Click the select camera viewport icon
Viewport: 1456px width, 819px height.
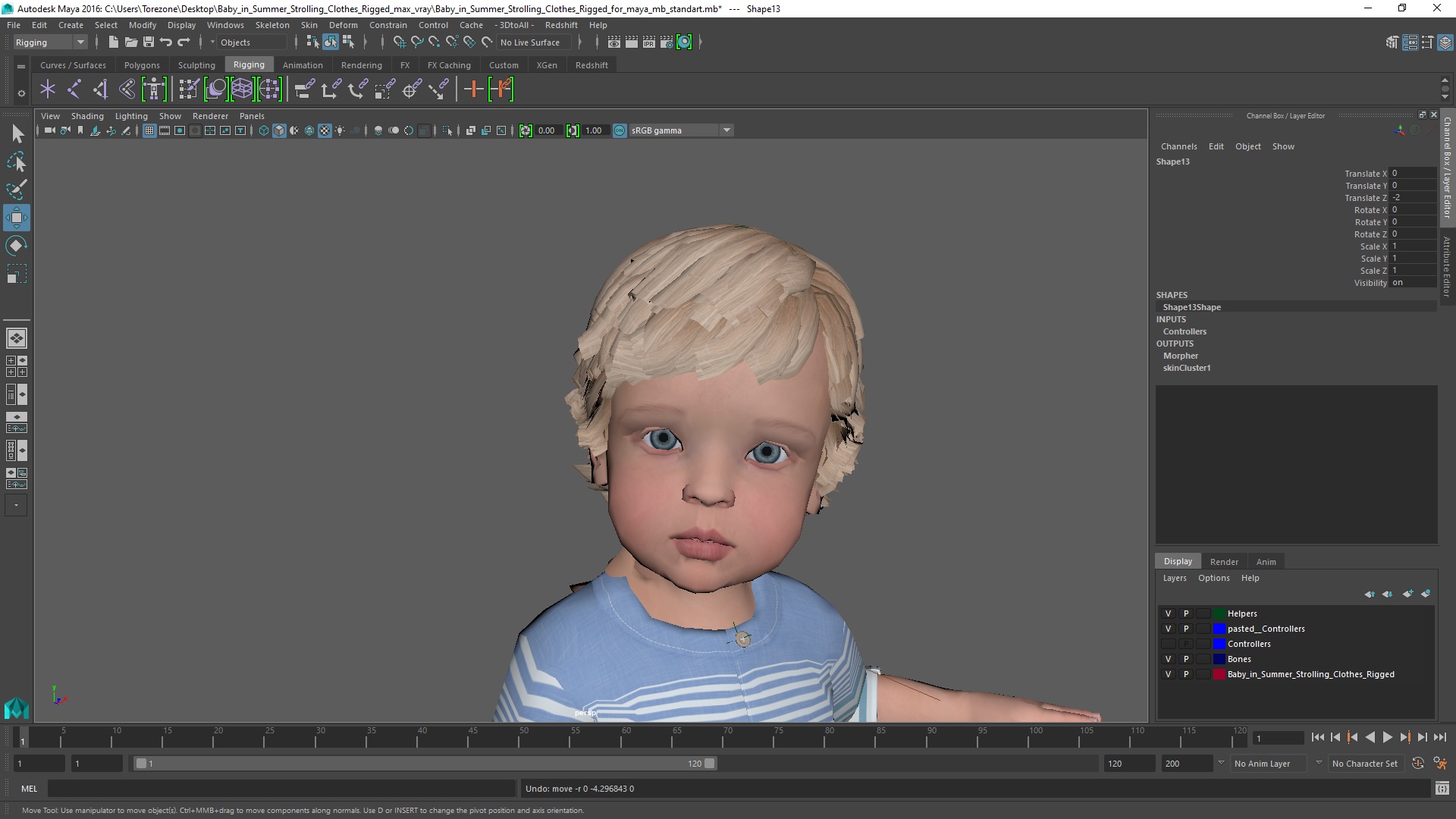point(49,130)
